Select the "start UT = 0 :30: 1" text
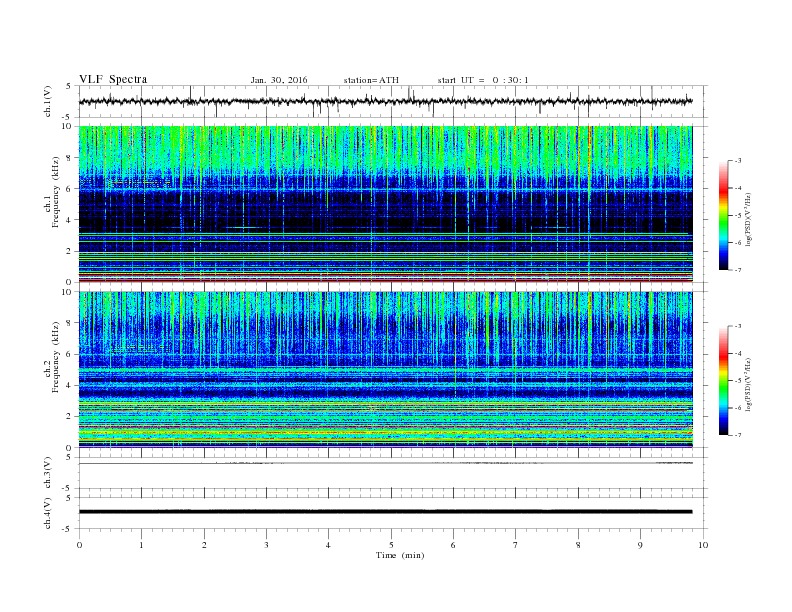 [483, 80]
